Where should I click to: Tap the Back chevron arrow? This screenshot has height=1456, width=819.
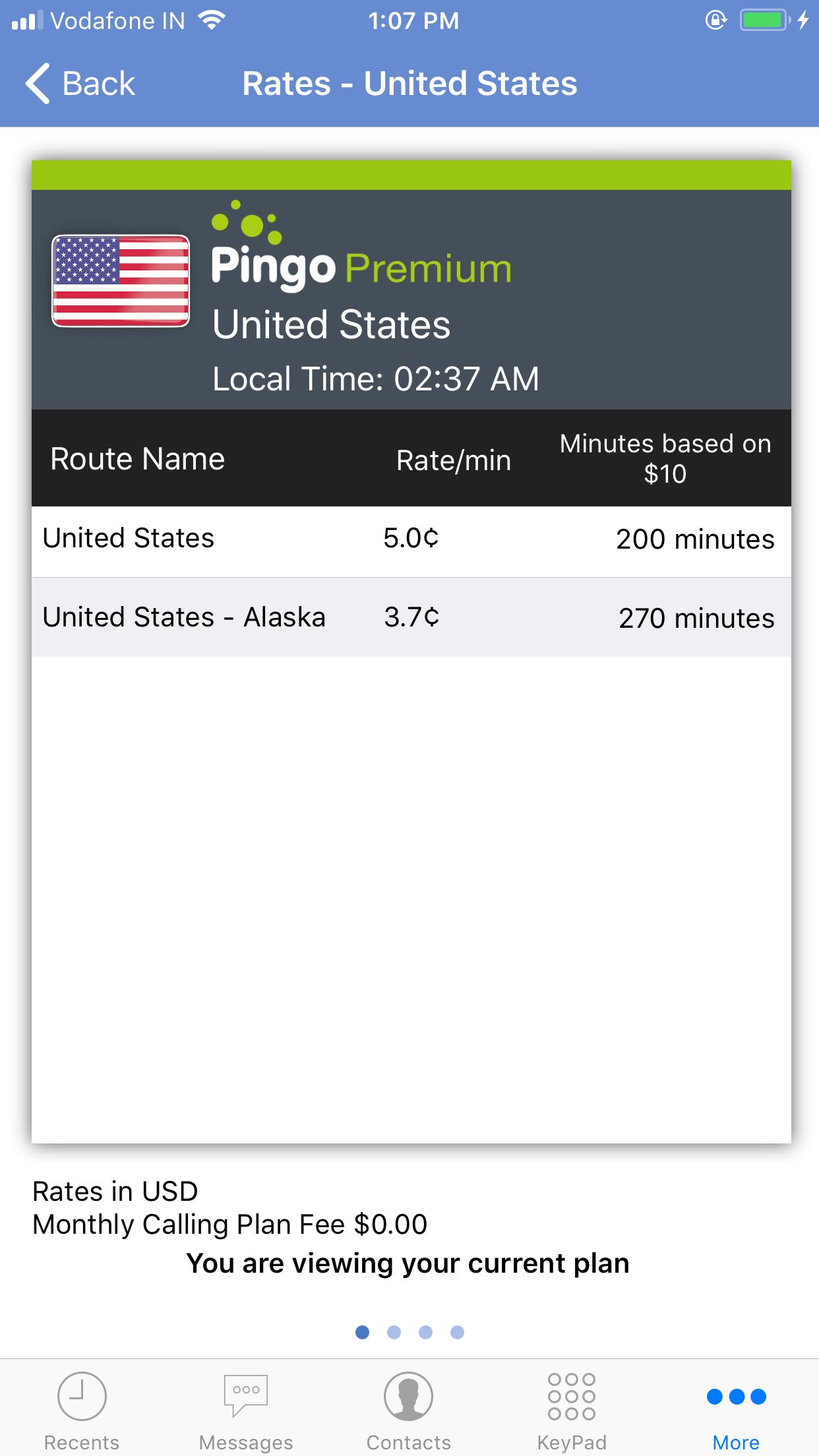38,84
